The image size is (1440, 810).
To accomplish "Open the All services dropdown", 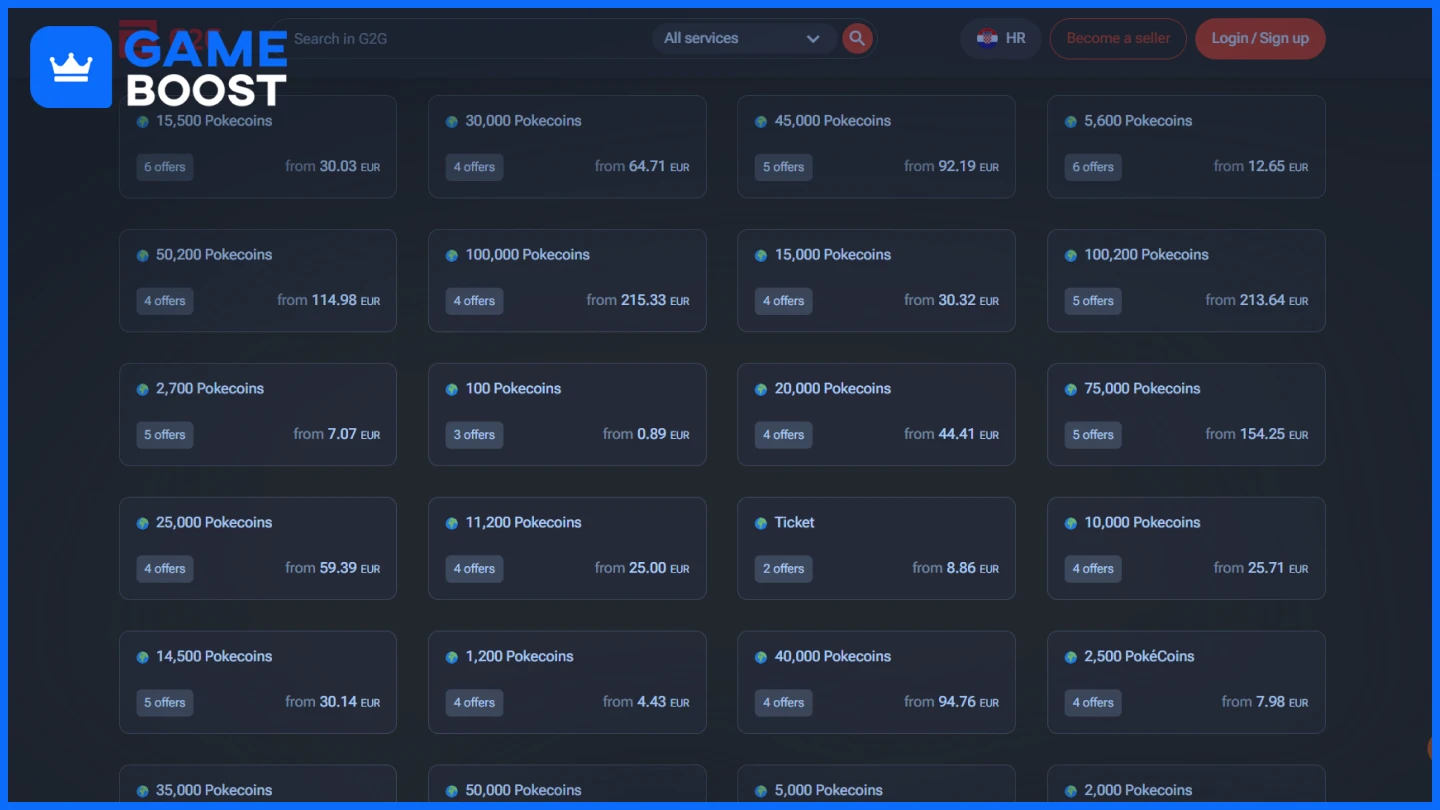I will coord(740,38).
